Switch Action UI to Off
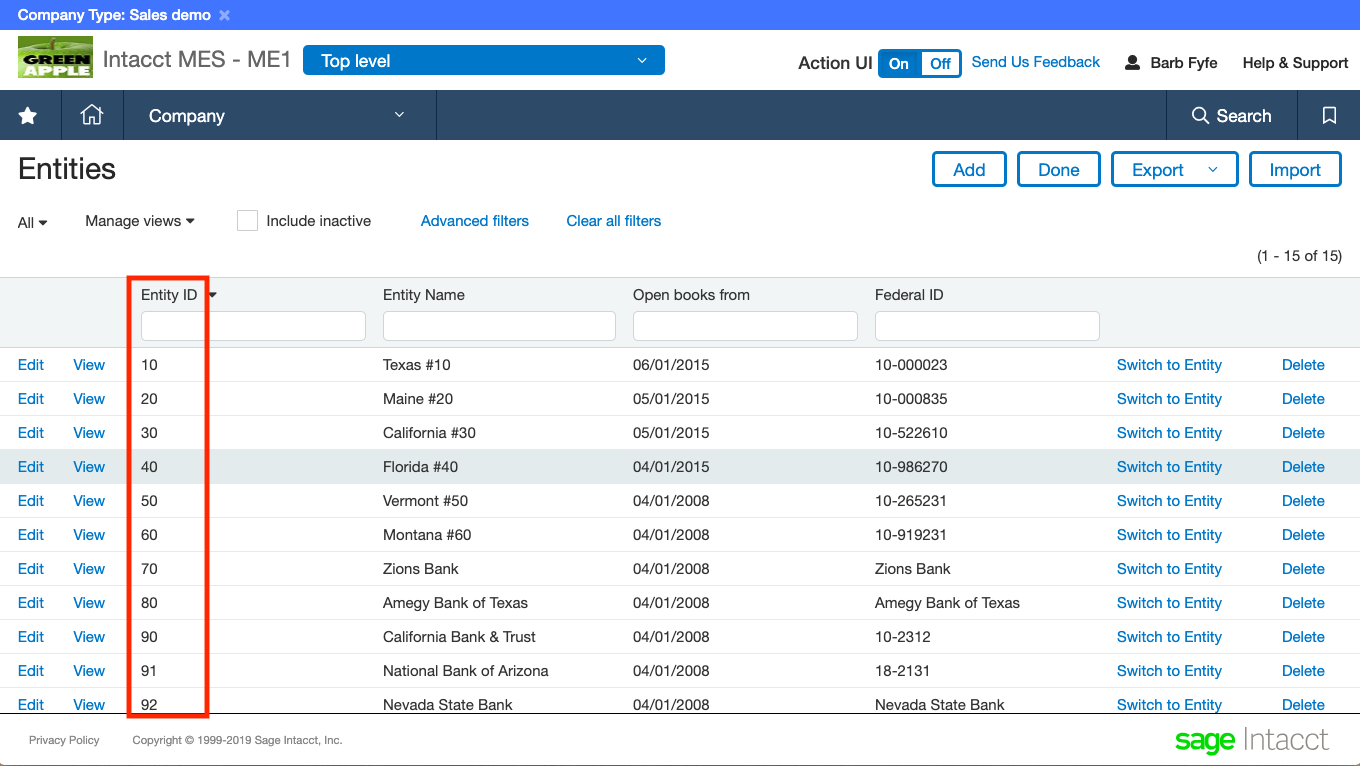 [940, 63]
